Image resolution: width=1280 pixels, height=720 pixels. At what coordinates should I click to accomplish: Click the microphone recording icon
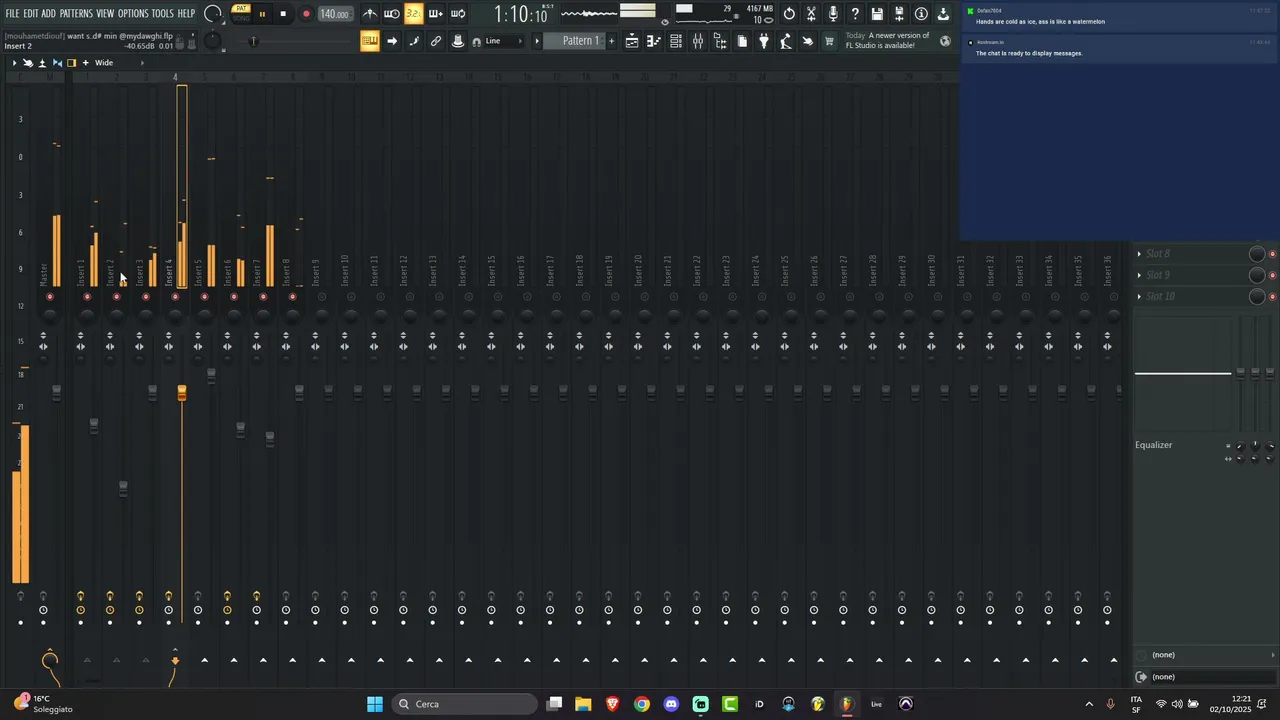(x=833, y=14)
